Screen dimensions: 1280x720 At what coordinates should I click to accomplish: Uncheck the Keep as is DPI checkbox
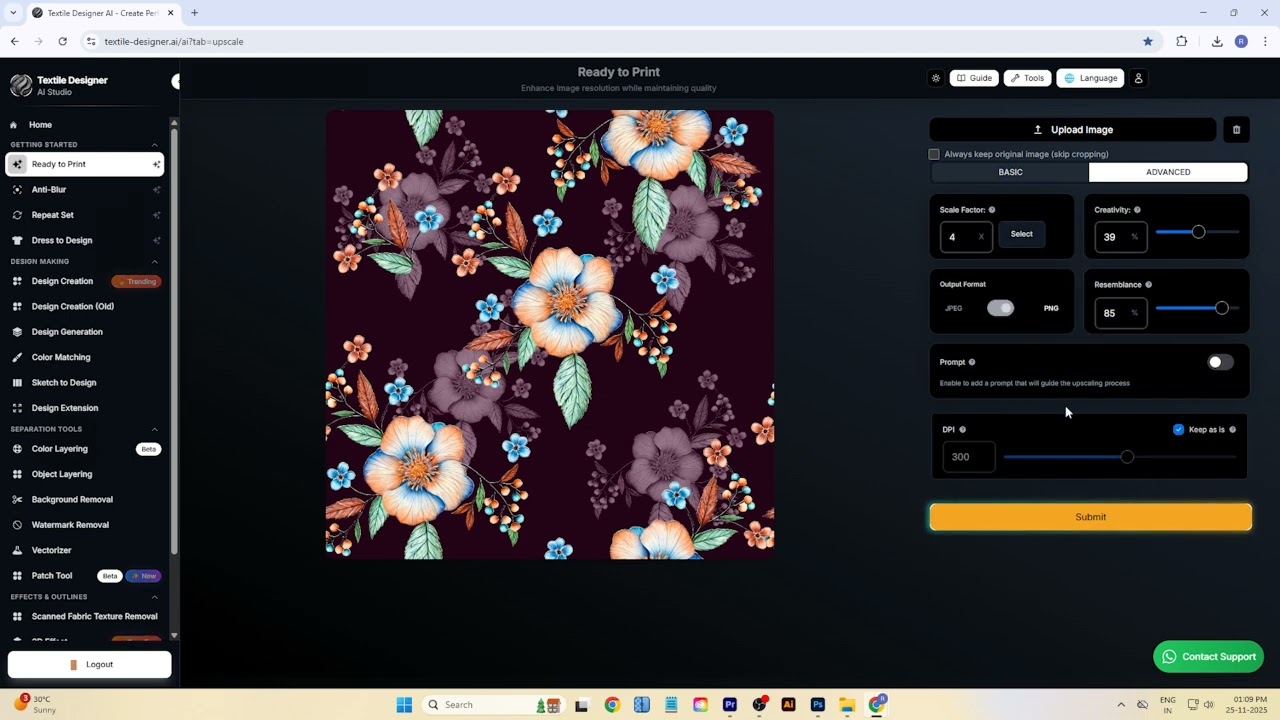[x=1178, y=430]
